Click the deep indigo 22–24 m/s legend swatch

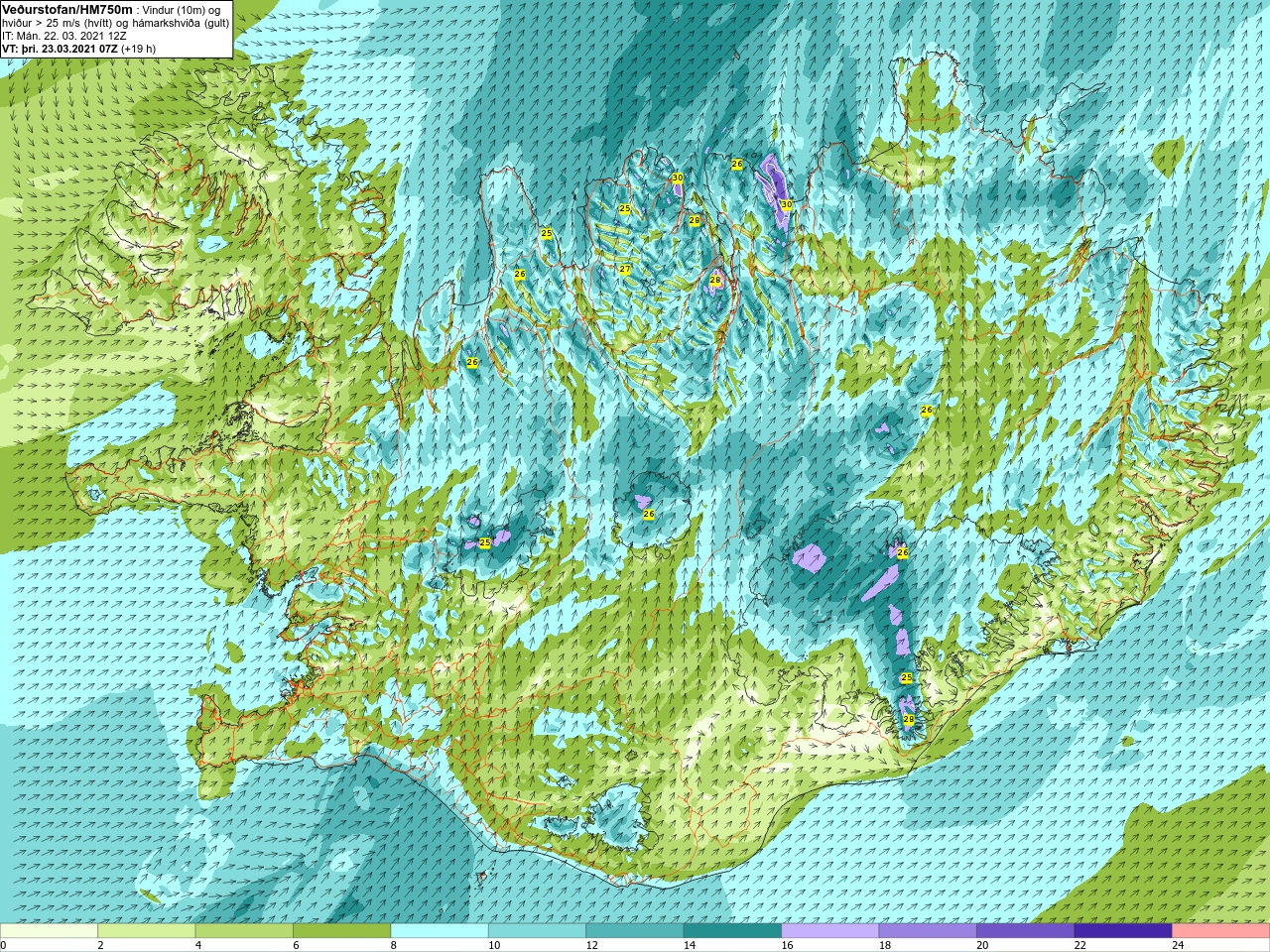pos(1124,931)
